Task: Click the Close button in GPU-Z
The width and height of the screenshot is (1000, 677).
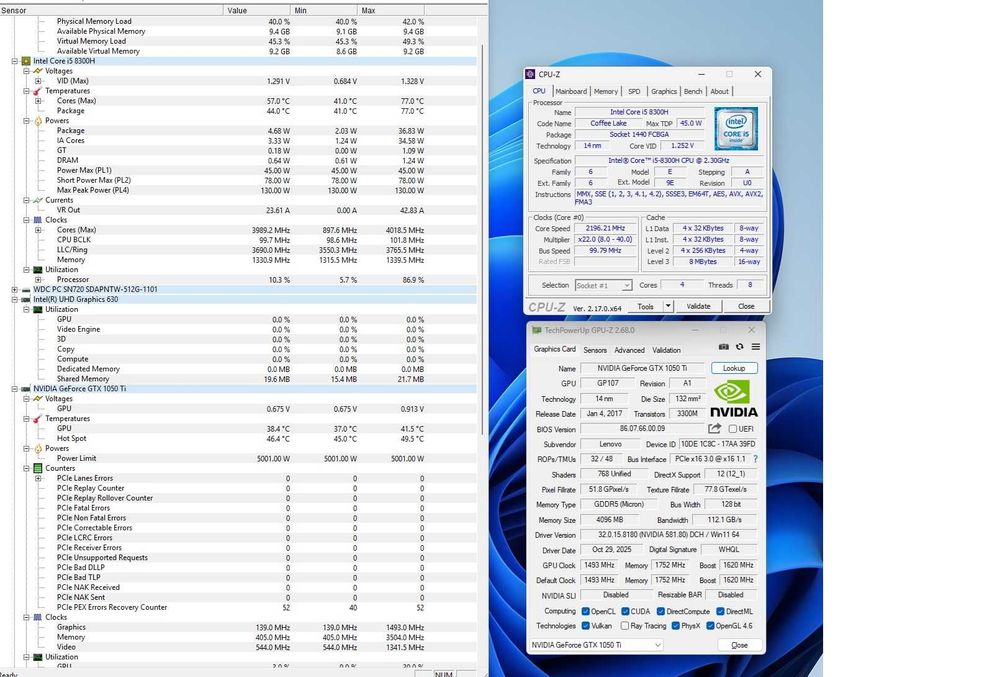Action: click(739, 645)
